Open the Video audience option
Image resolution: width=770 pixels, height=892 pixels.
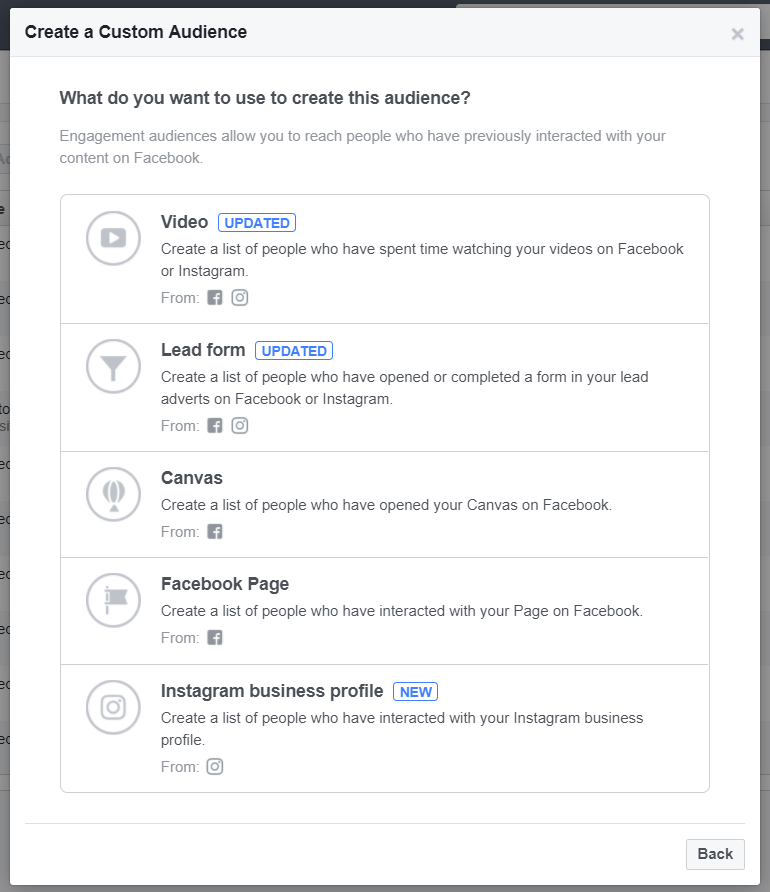pos(385,258)
